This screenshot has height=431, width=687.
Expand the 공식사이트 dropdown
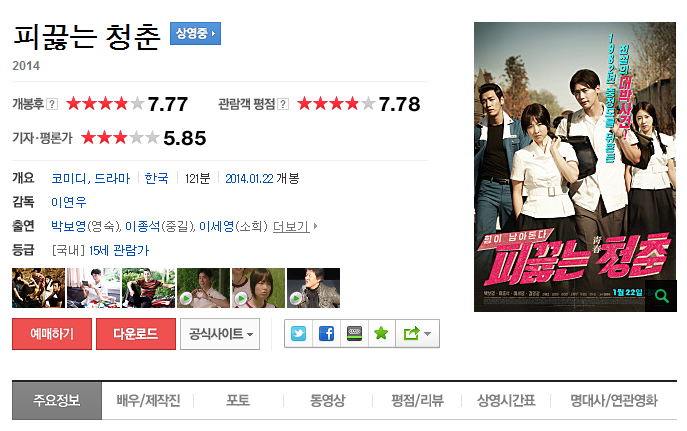pos(220,334)
